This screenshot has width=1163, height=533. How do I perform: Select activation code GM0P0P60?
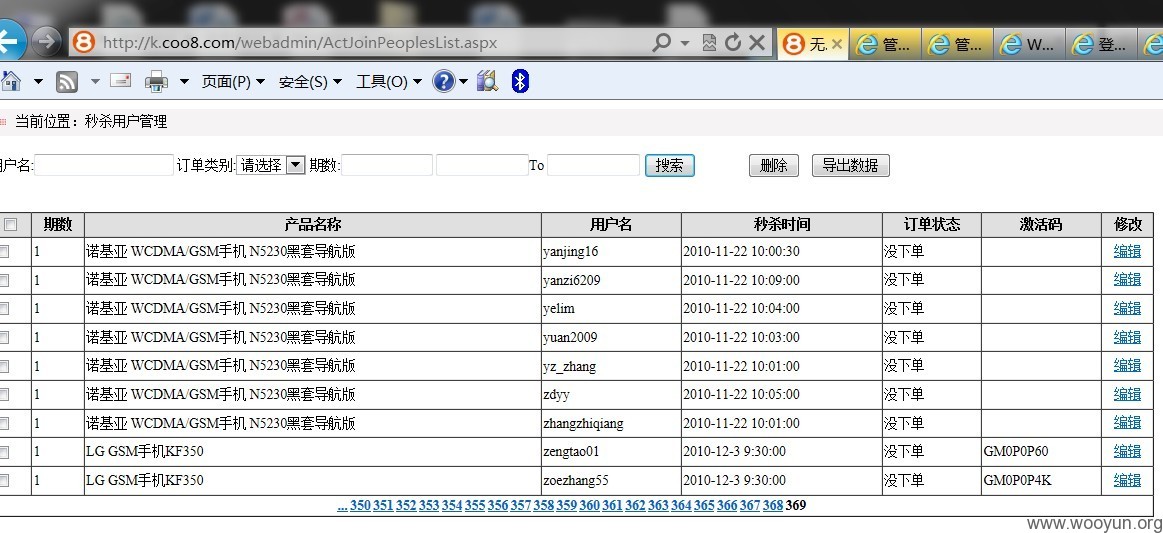1016,451
